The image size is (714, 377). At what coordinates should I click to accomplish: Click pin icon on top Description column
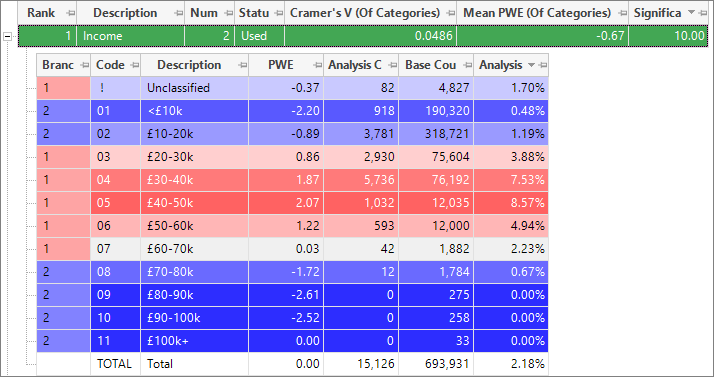(178, 13)
